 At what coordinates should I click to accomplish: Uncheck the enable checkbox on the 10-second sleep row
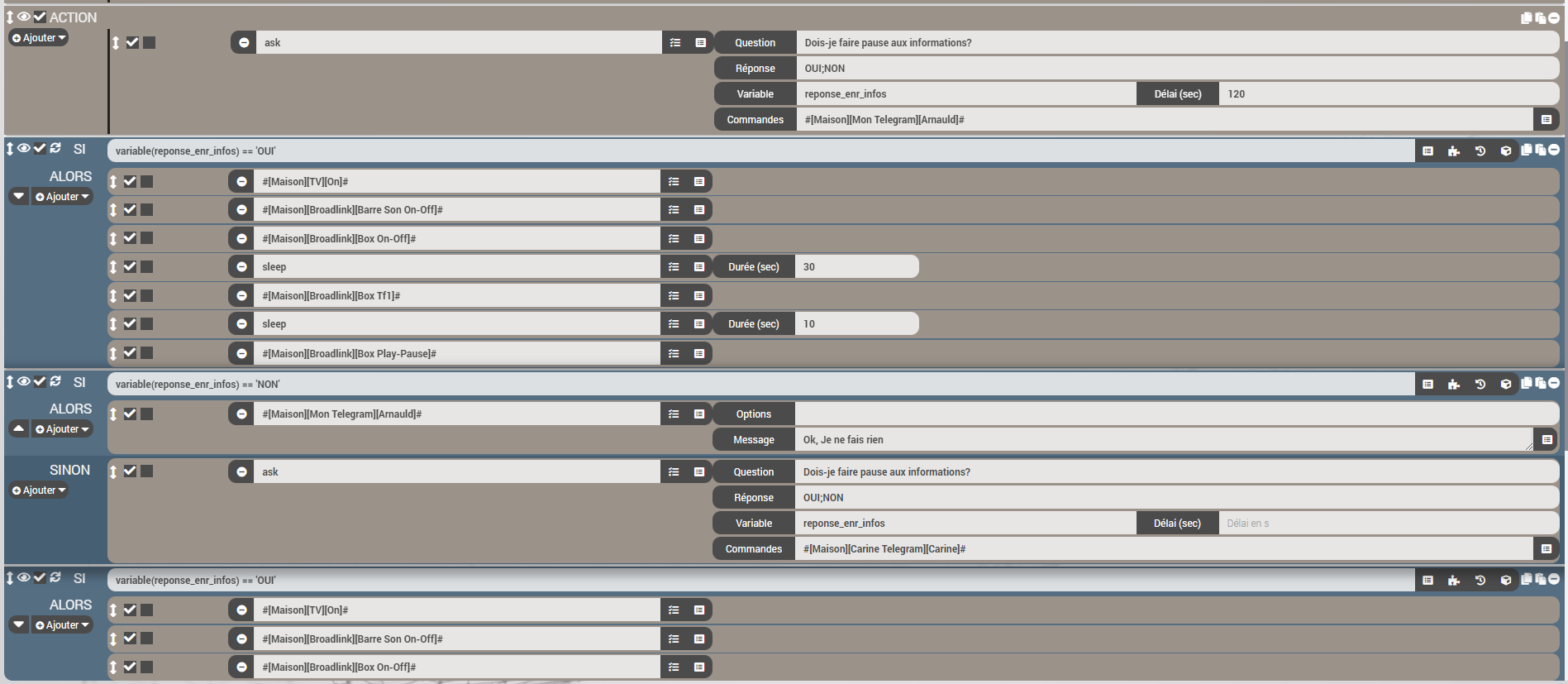[130, 323]
